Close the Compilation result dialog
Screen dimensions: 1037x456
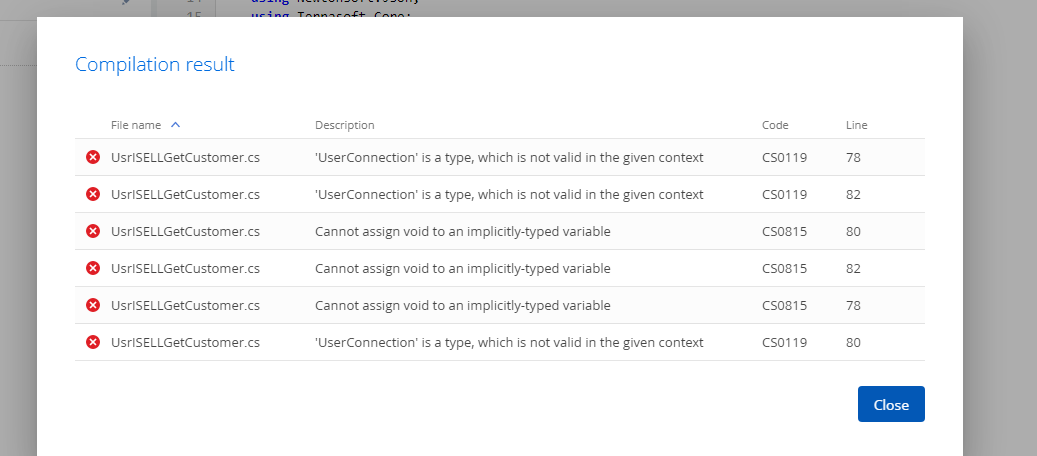pyautogui.click(x=891, y=404)
